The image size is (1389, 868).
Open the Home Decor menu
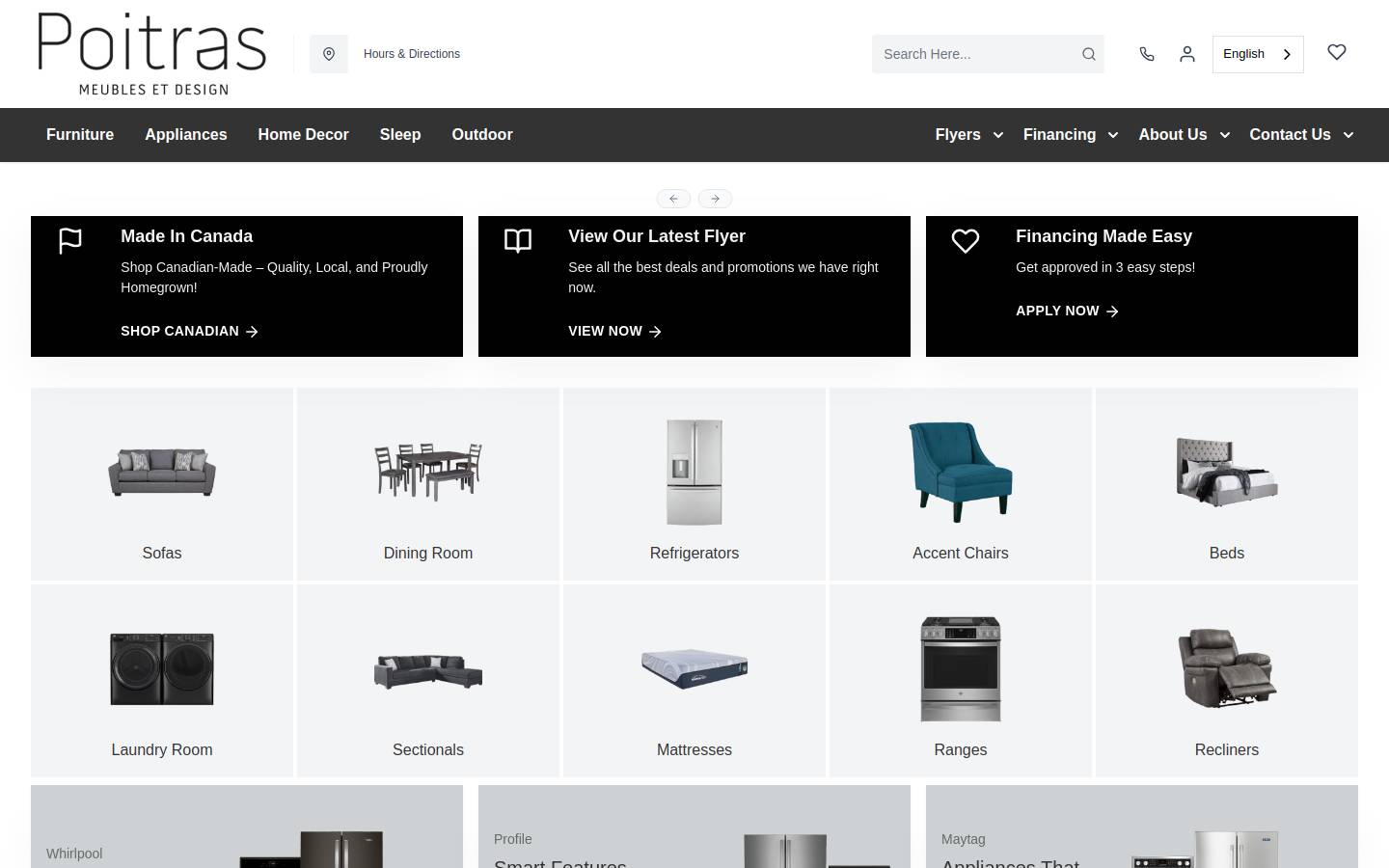304,135
